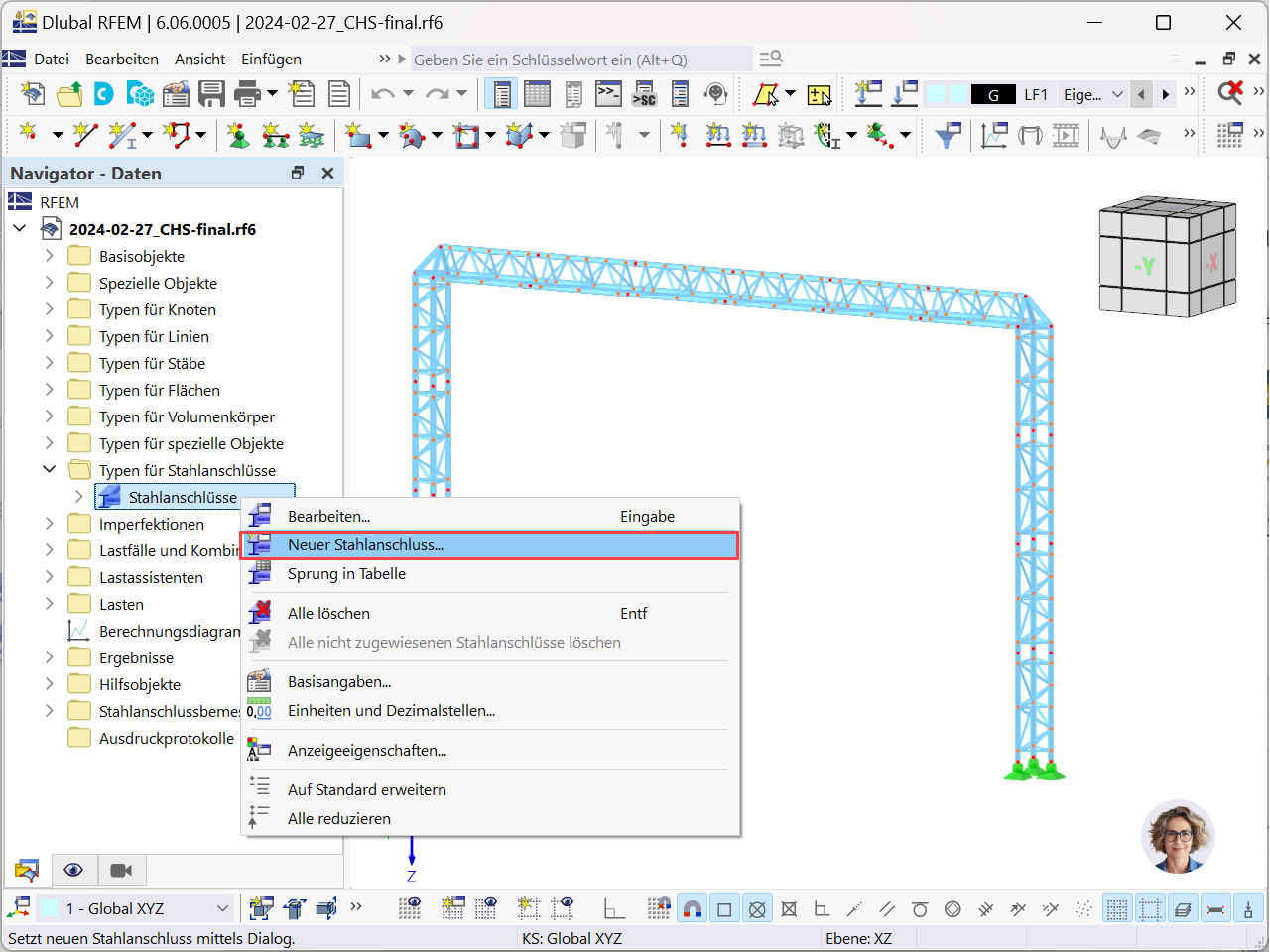Click the first cyan swatch before G
Image resolution: width=1270 pixels, height=952 pixels.
[x=936, y=94]
